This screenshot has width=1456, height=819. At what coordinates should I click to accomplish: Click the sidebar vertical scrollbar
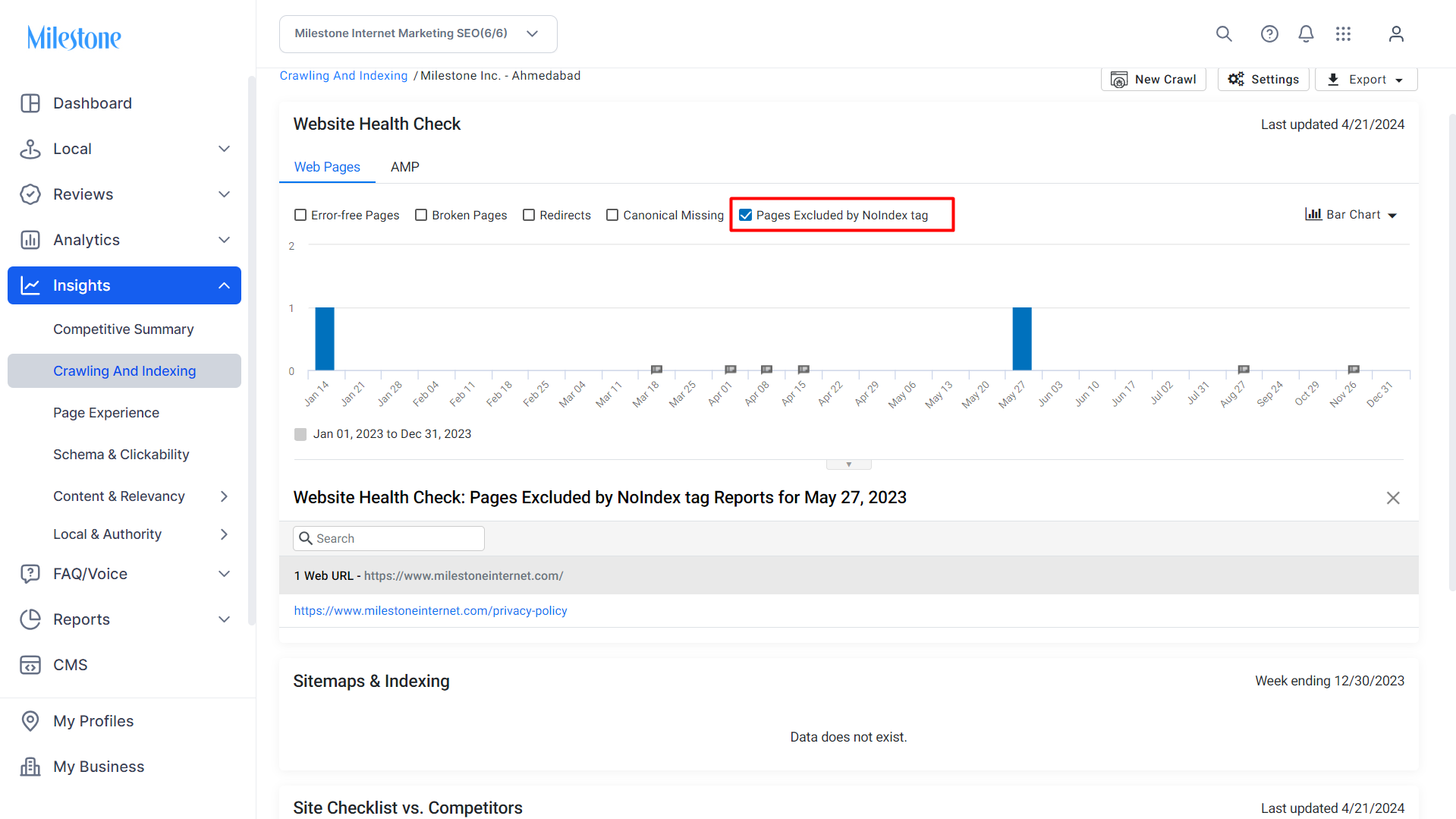252,349
